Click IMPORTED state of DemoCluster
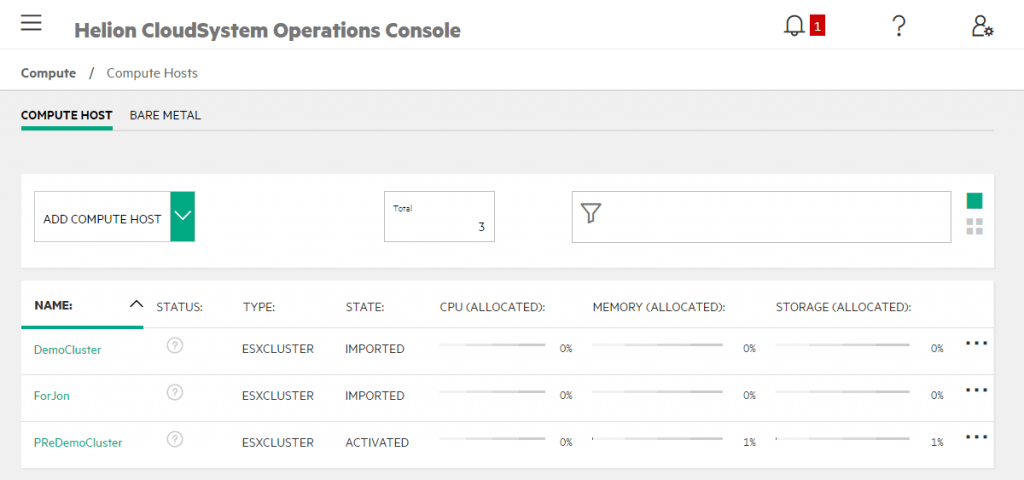 tap(375, 349)
